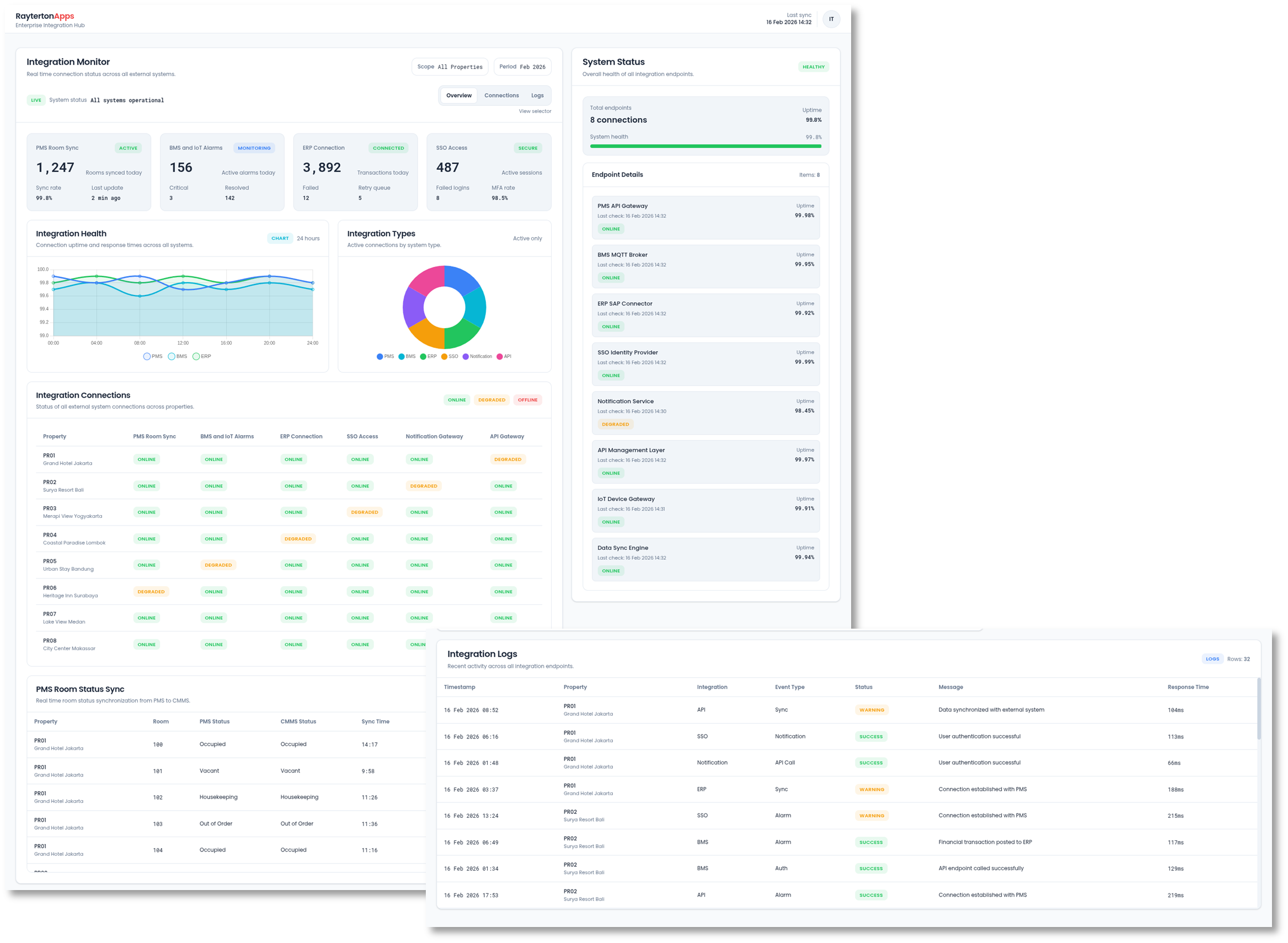This screenshot has height=943, width=1288.
Task: Click the LIVE status indicator
Action: [x=36, y=100]
